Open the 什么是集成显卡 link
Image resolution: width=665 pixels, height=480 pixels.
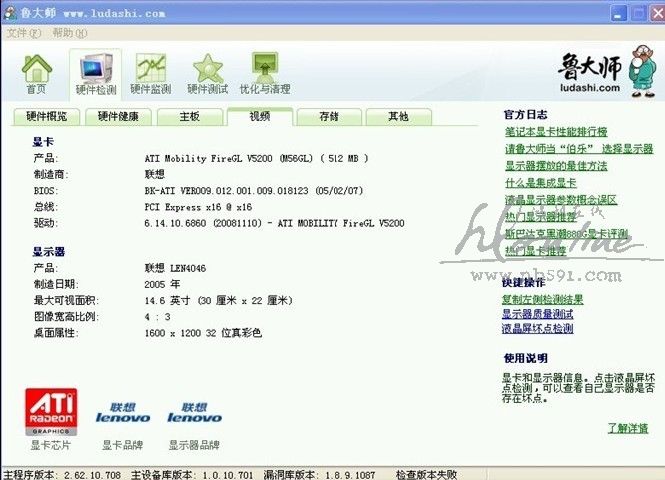(x=541, y=183)
